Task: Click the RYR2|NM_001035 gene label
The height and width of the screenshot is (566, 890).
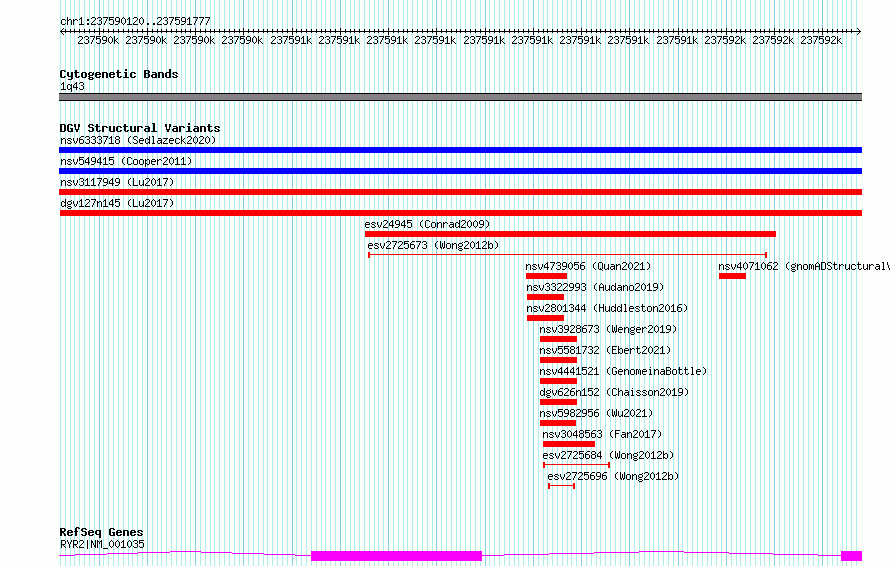Action: coord(102,544)
